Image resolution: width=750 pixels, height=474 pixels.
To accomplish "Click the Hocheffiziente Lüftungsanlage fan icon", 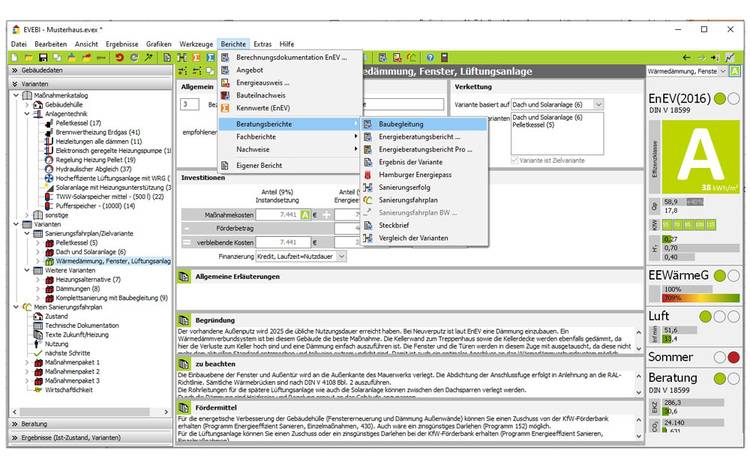I will [49, 177].
